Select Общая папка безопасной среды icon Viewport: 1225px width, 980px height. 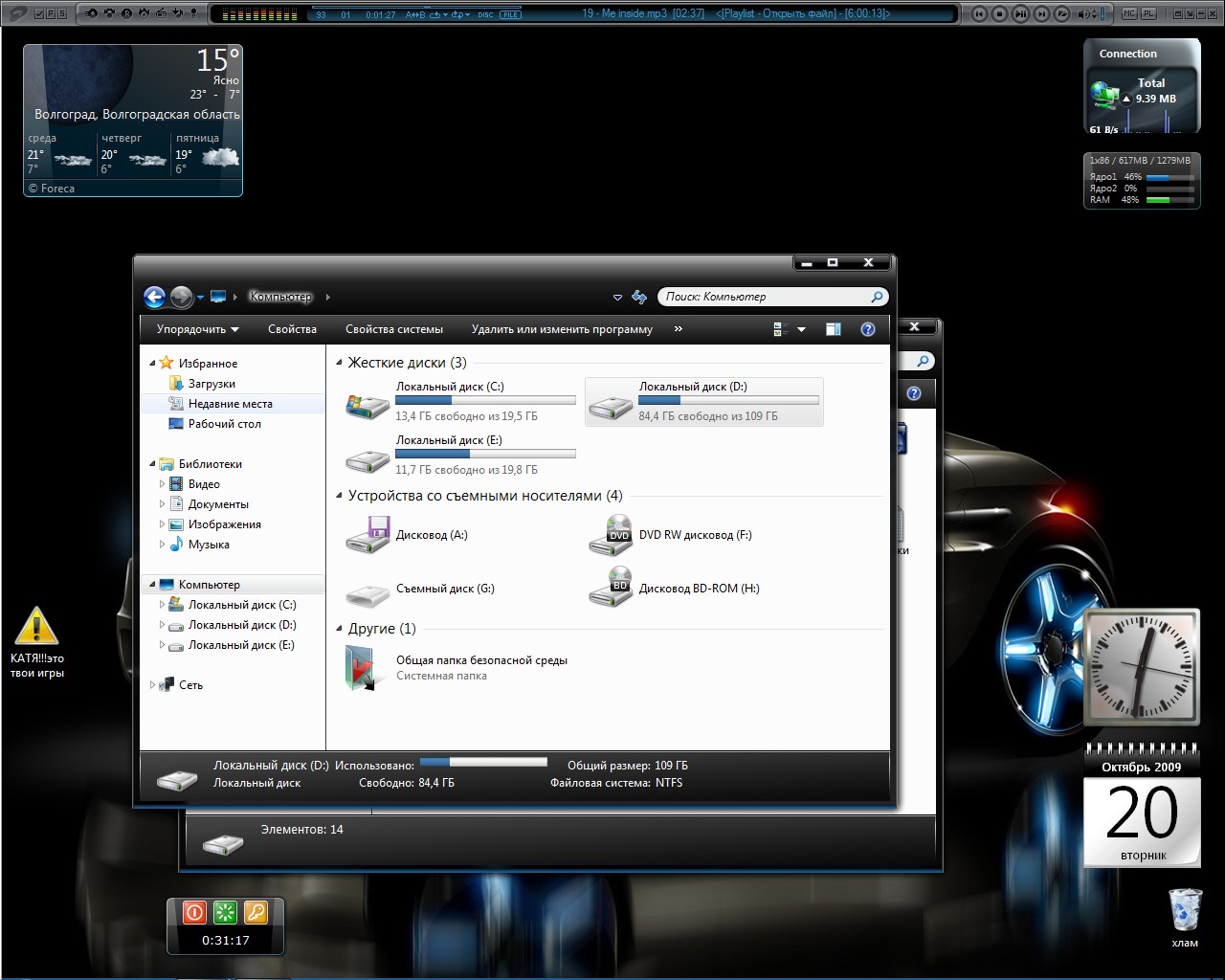(x=361, y=668)
